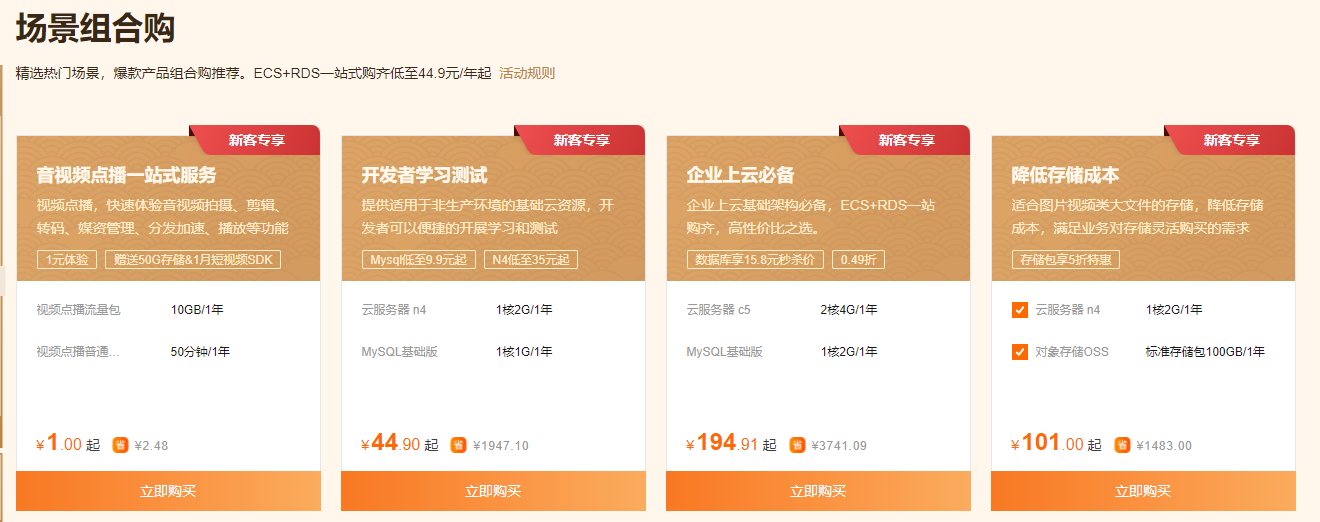Screen dimensions: 1320x522
Task: Click the original price ¥2.48
Action: 151,446
